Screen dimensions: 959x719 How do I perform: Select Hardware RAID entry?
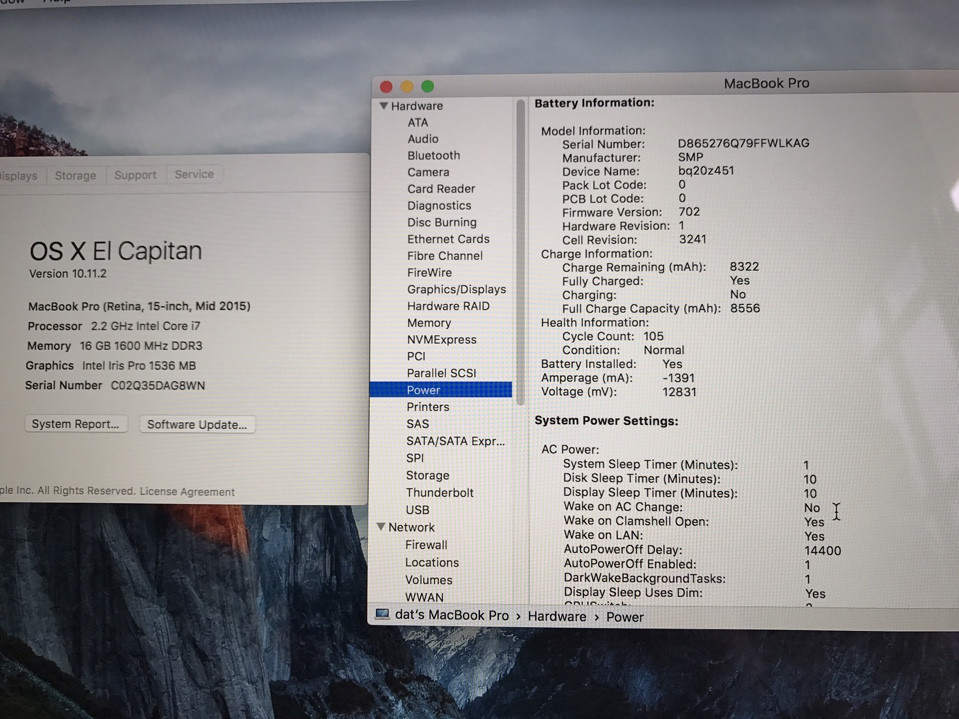pyautogui.click(x=448, y=306)
